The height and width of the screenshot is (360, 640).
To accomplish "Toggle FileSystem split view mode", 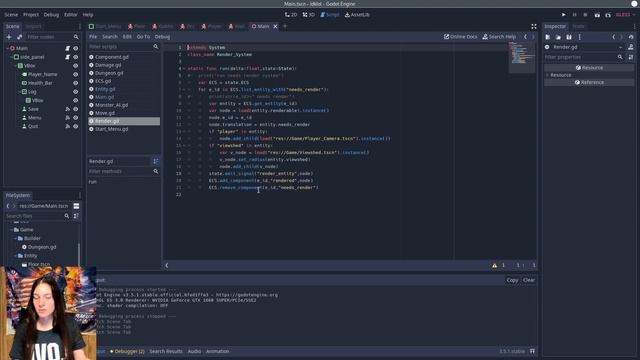I will pos(76,206).
